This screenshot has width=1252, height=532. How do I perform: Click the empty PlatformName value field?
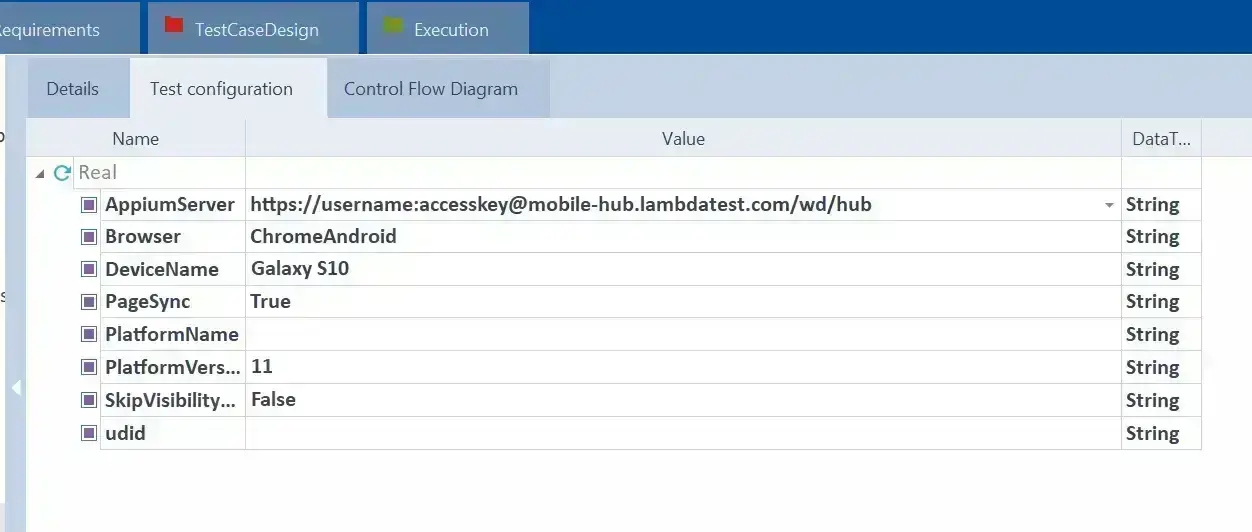(x=683, y=335)
